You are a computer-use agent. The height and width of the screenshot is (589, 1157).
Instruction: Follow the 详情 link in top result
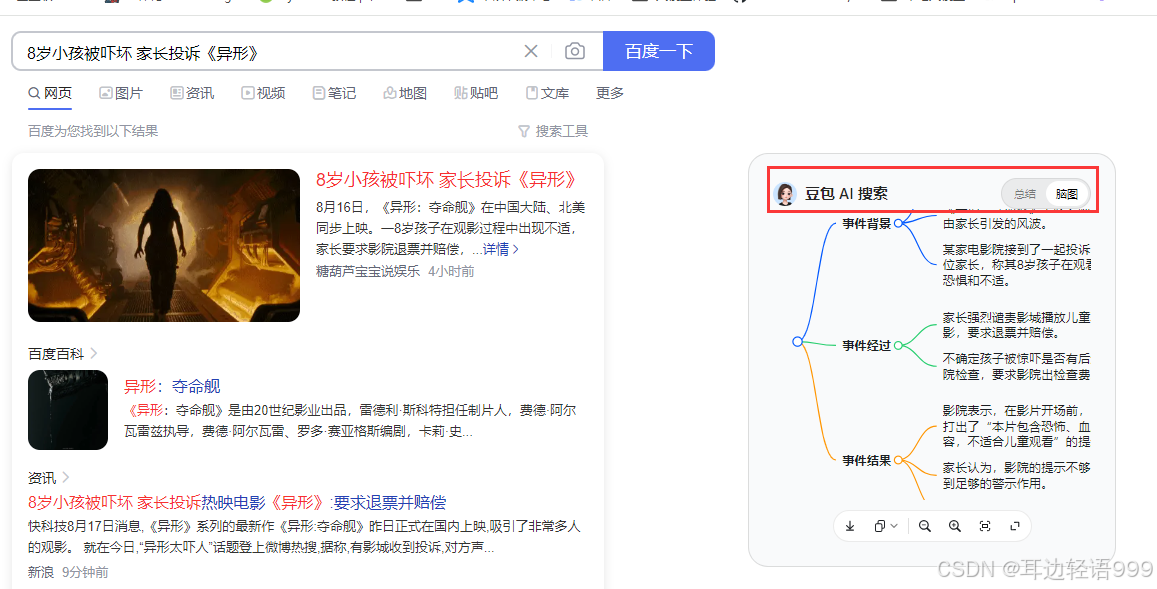coord(501,249)
